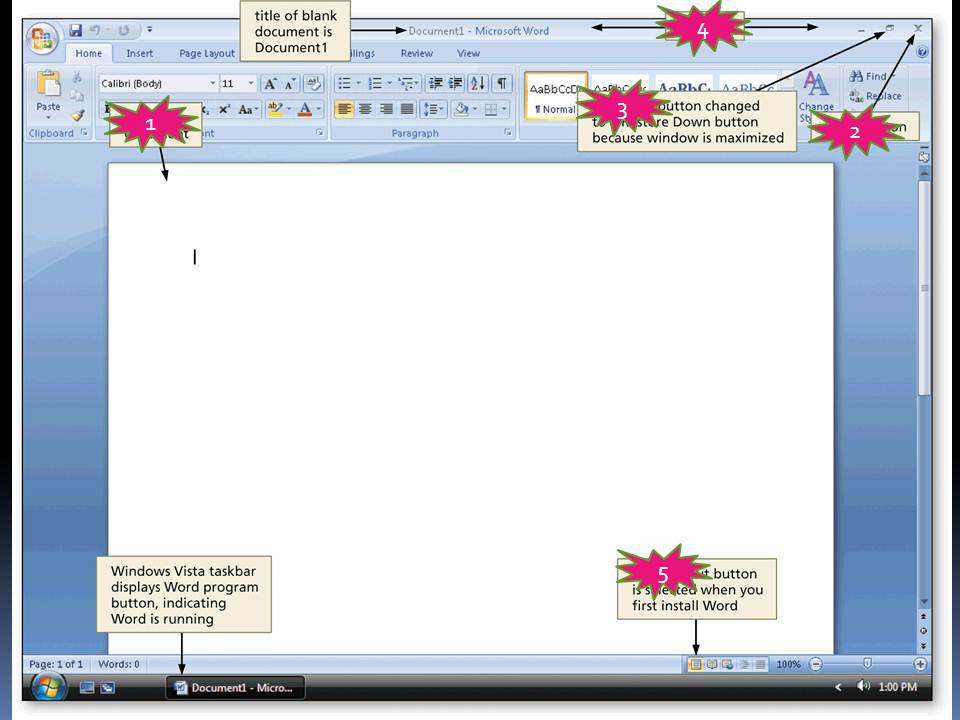Viewport: 960px width, 720px height.
Task: Open Calibri (Body) font name dropdown
Action: click(212, 83)
